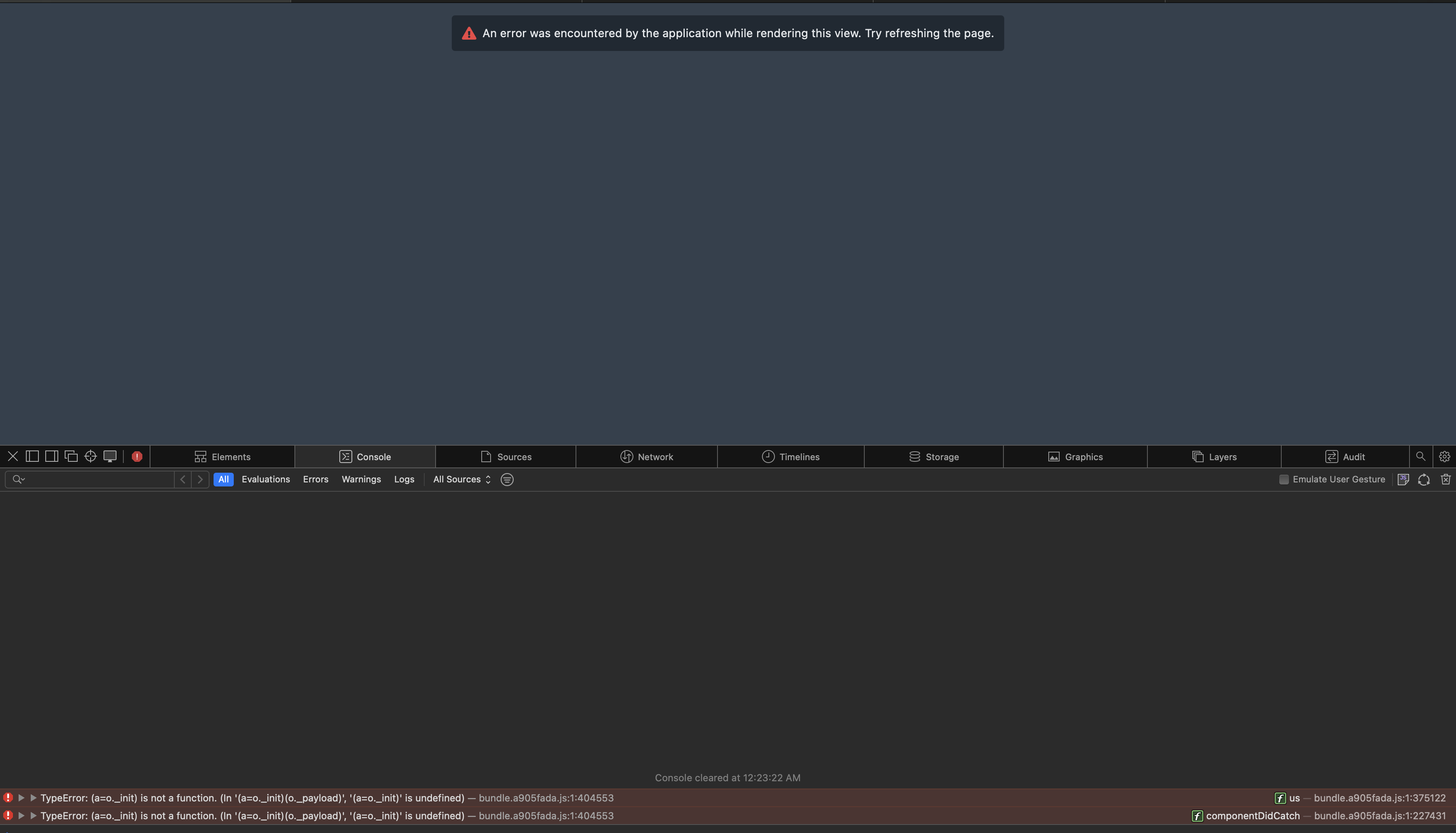
Task: Click the componentDidCatch function name
Action: tap(1252, 816)
